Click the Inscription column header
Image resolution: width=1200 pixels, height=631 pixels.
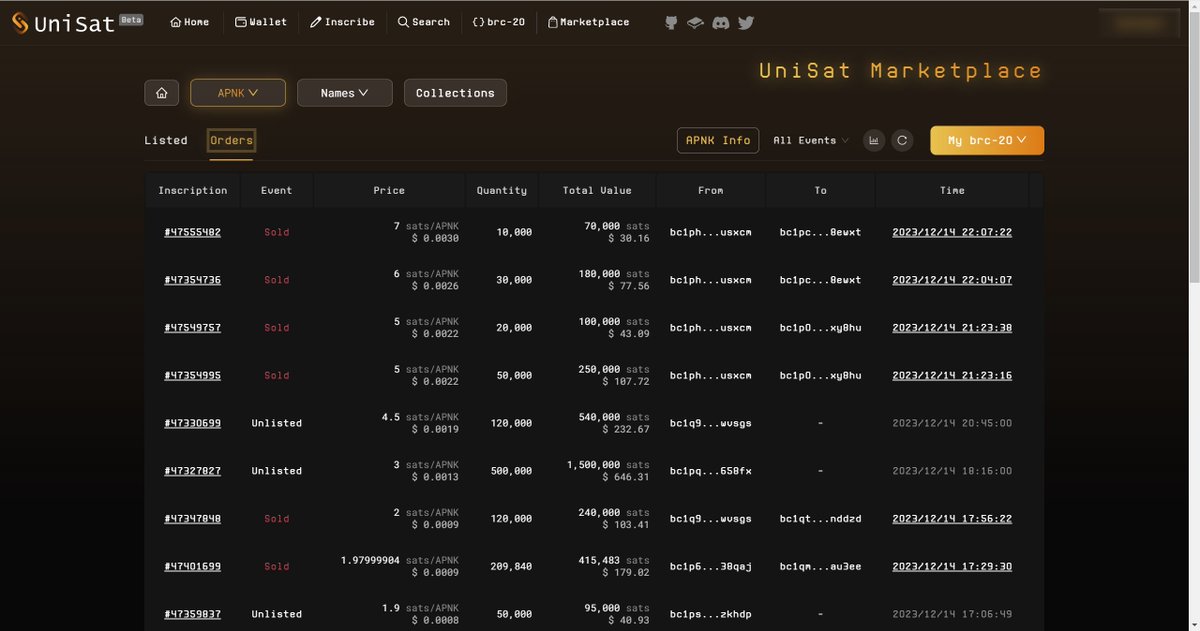coord(193,190)
